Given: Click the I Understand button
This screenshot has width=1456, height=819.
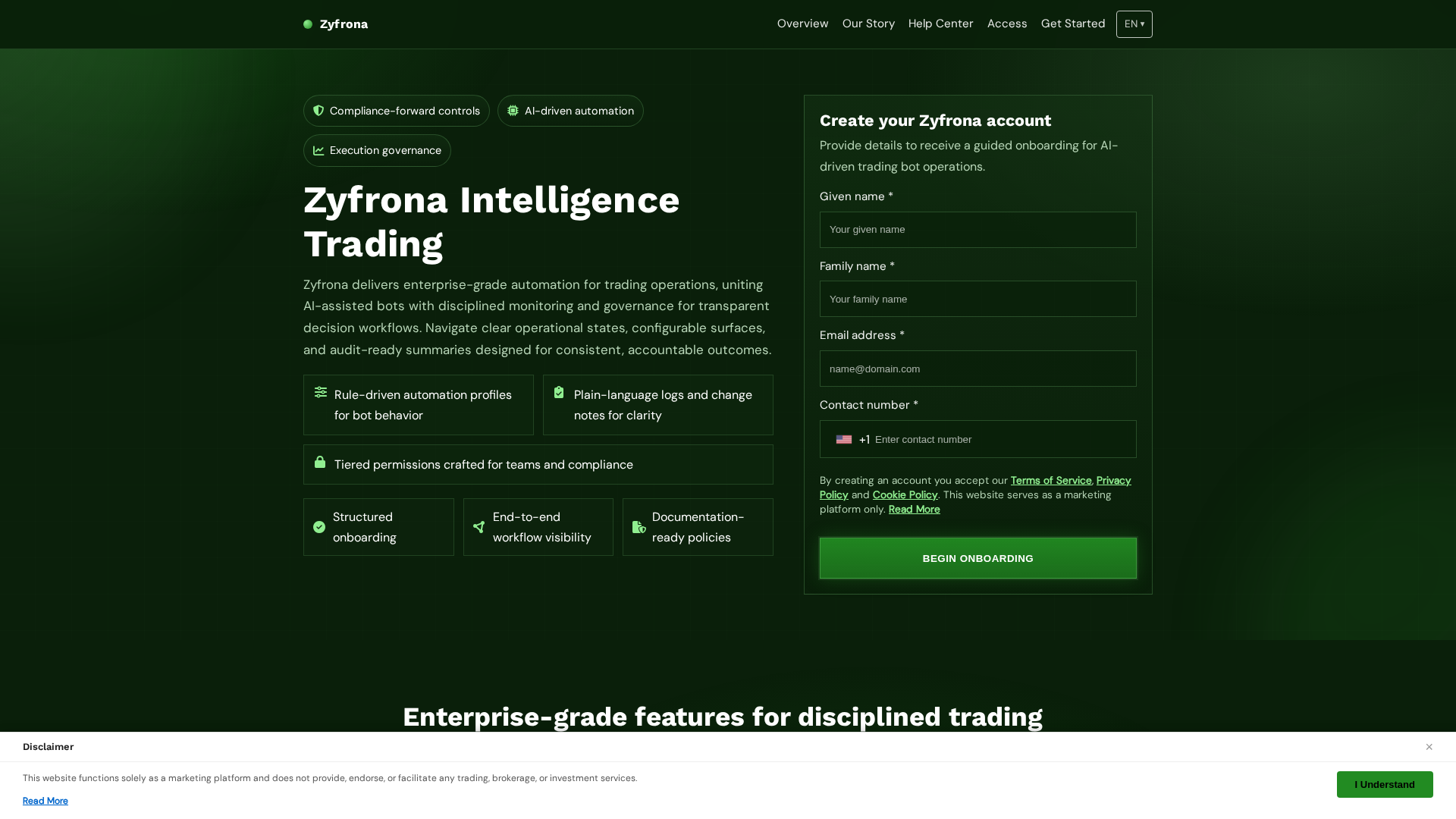Looking at the screenshot, I should pyautogui.click(x=1385, y=785).
